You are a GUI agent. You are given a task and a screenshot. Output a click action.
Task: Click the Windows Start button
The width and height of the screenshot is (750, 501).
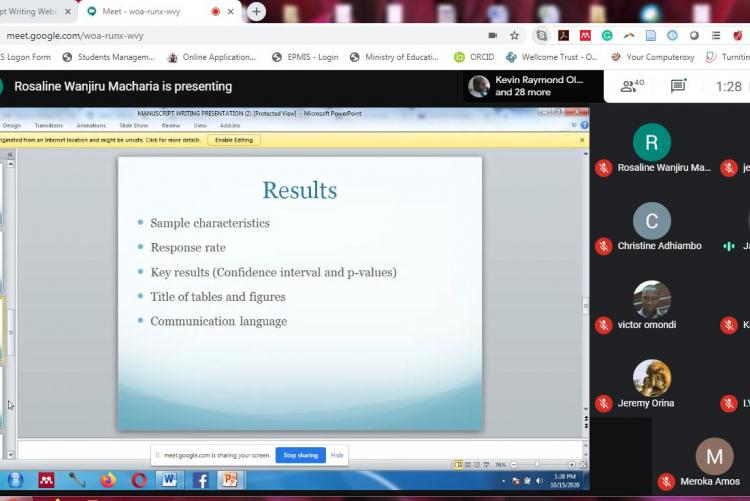pyautogui.click(x=15, y=480)
